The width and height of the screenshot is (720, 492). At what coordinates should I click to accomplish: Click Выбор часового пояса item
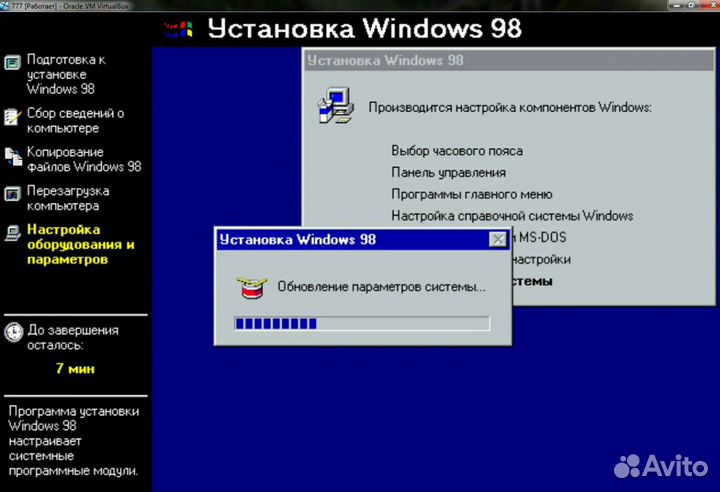[x=457, y=151]
